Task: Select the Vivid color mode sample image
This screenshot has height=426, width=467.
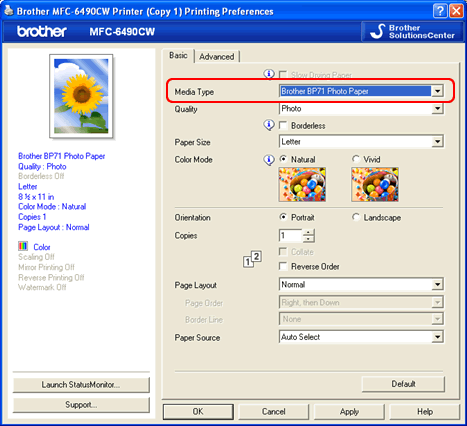Action: tap(375, 184)
